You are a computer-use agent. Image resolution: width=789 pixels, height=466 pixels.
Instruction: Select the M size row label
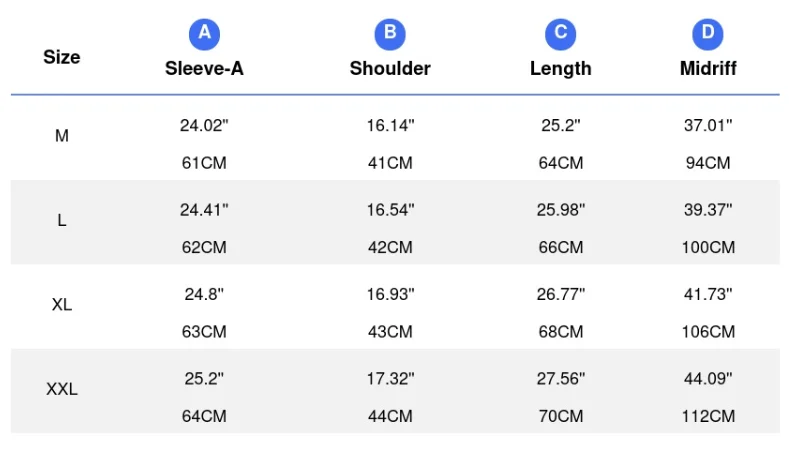[62, 136]
